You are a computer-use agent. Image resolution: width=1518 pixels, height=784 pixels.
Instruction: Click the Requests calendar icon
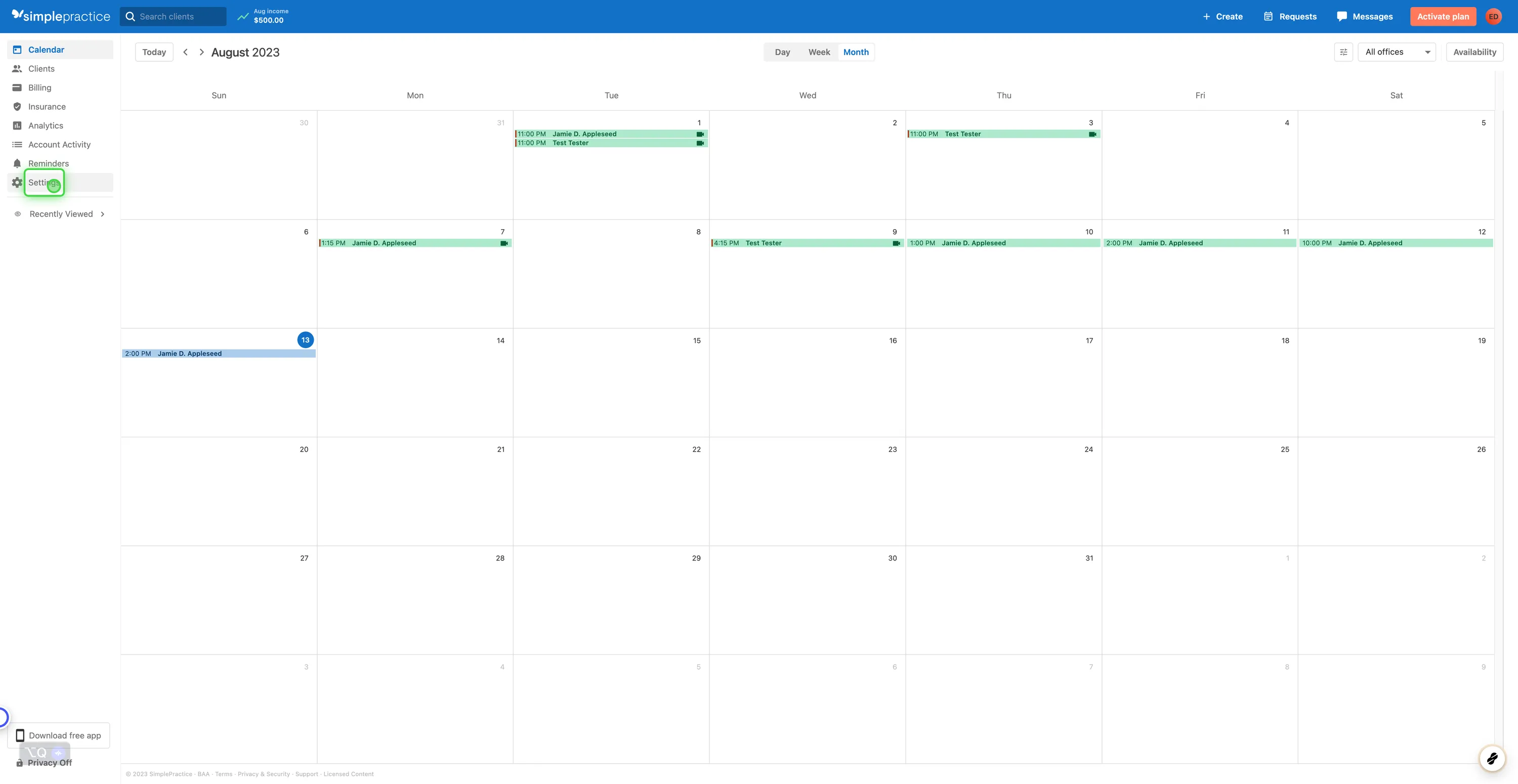coord(1268,17)
